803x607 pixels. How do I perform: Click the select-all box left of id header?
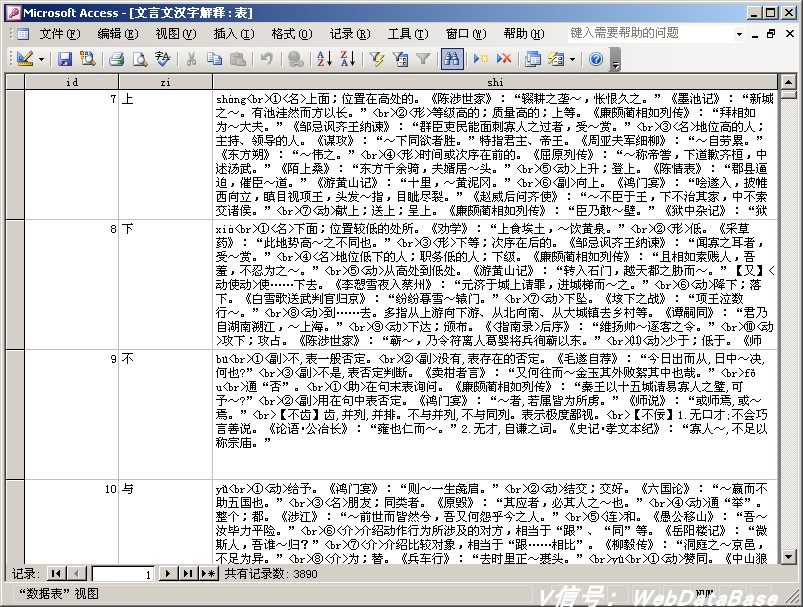pos(15,81)
